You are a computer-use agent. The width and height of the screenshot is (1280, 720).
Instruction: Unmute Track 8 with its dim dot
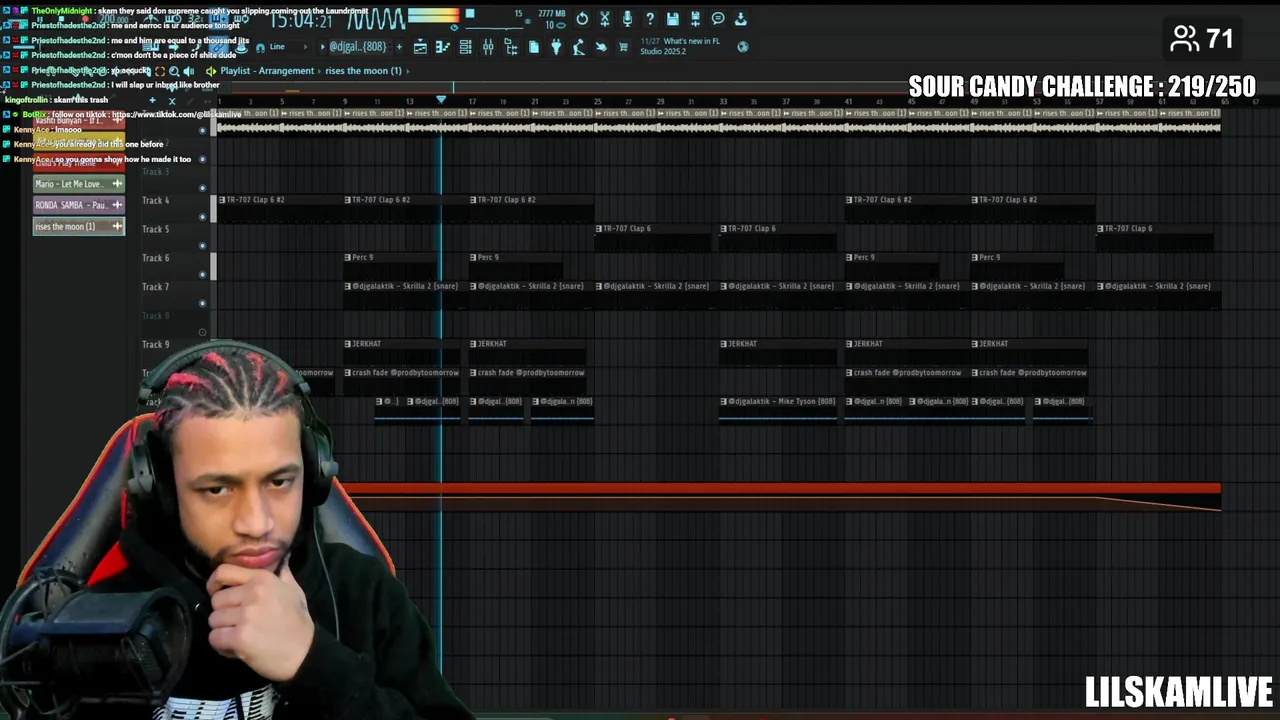pyautogui.click(x=202, y=332)
